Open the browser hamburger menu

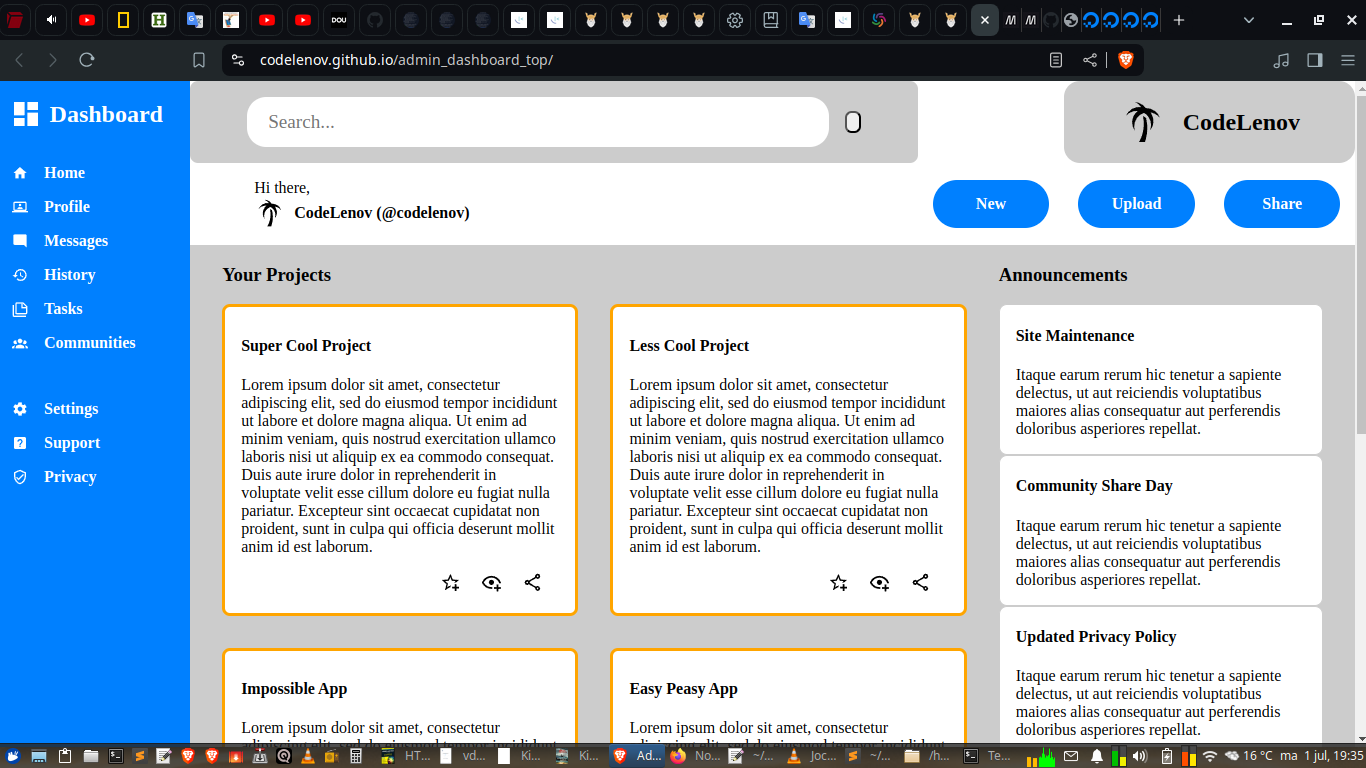[x=1347, y=59]
